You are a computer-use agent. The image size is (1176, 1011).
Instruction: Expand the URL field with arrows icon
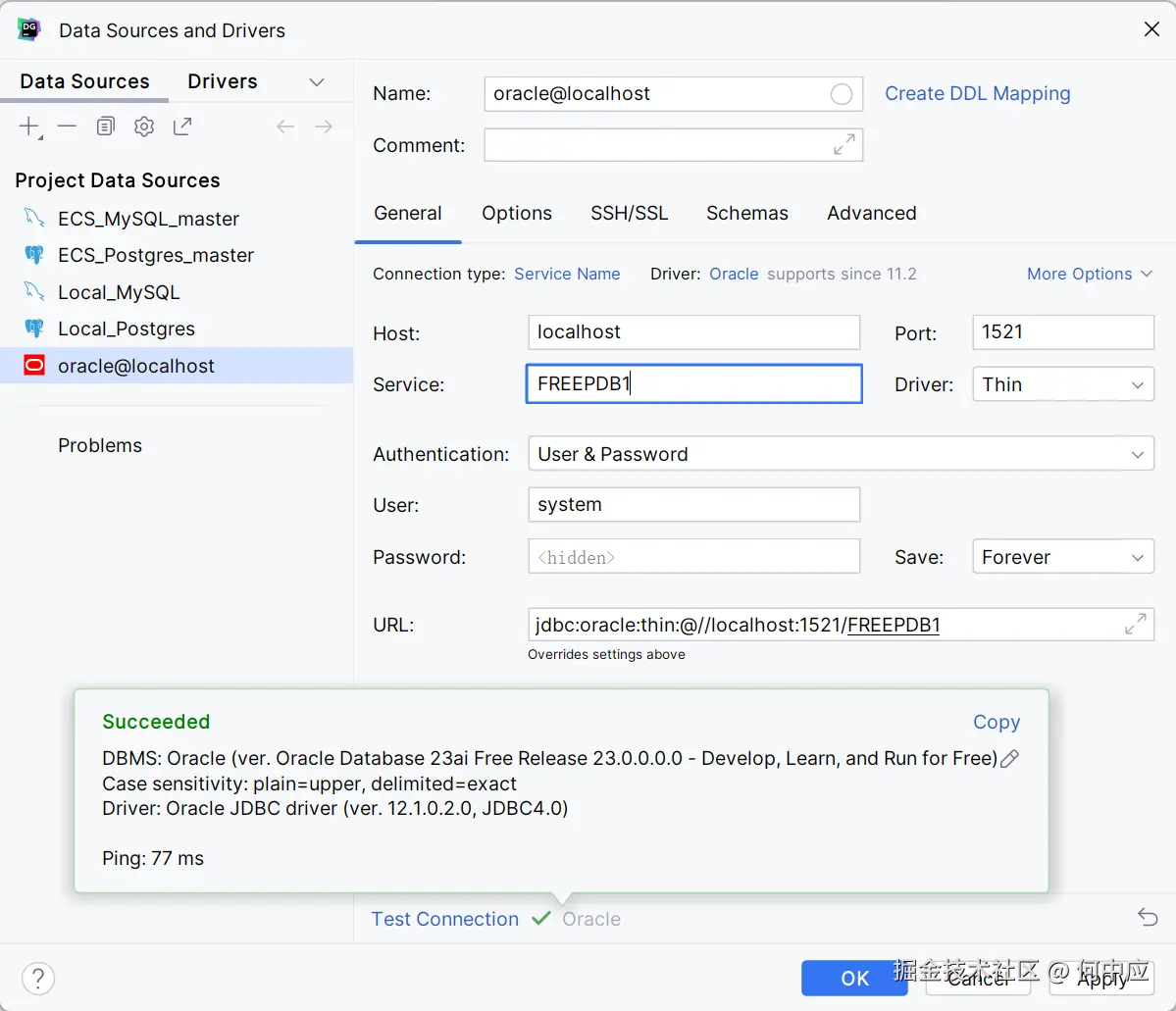pos(1135,624)
